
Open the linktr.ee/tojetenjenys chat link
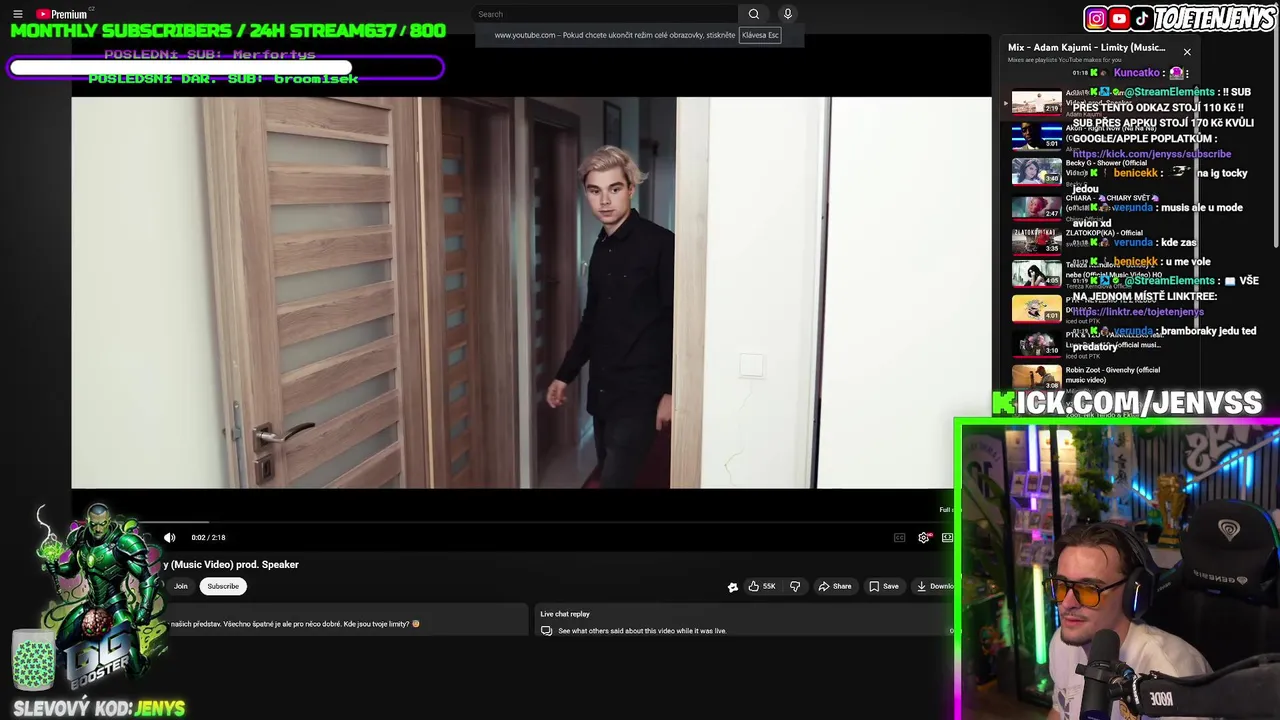(1138, 312)
